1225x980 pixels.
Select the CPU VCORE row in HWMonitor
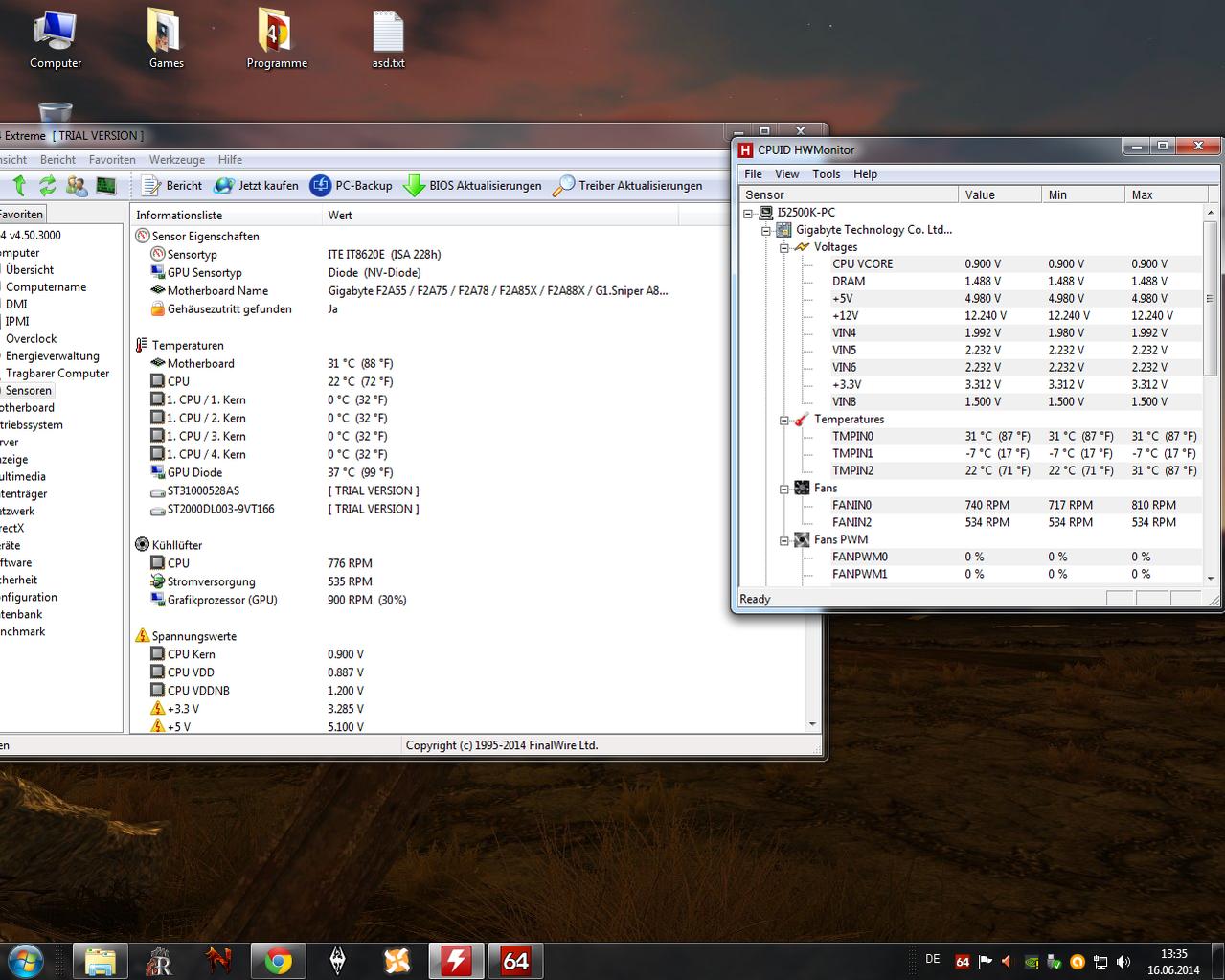coord(970,264)
